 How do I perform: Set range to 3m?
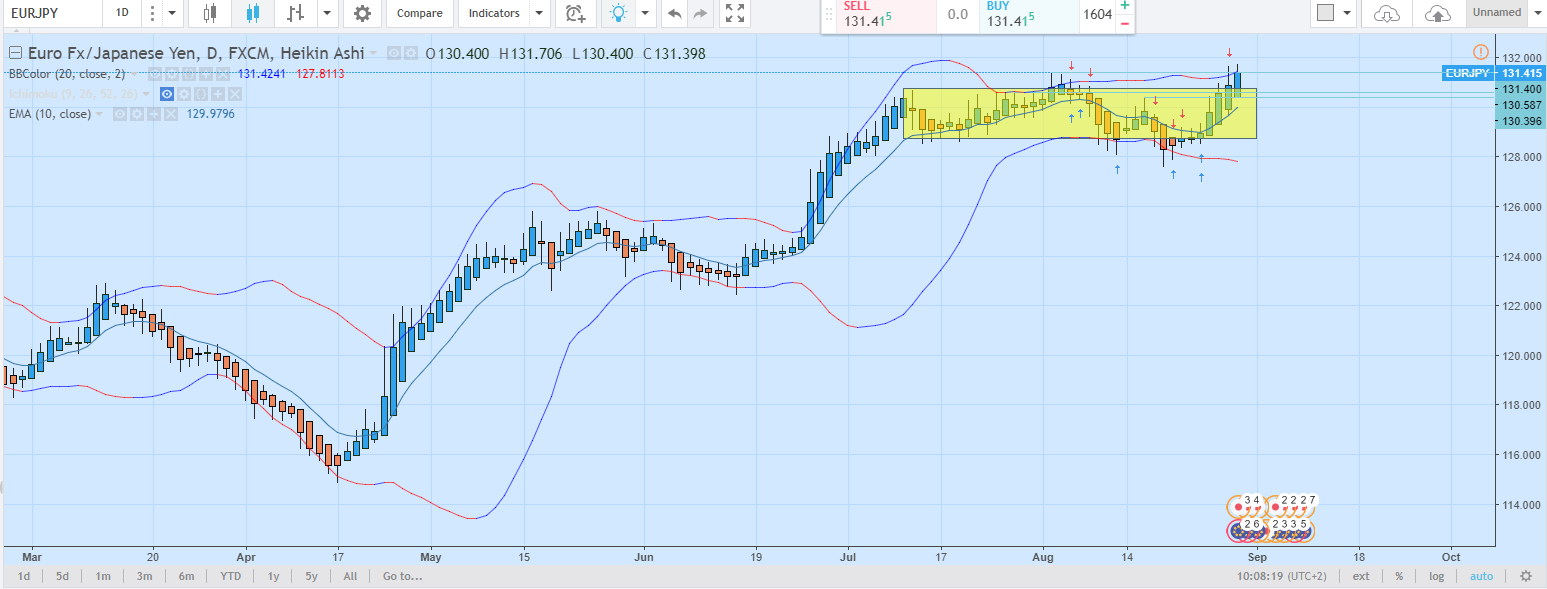pyautogui.click(x=144, y=576)
